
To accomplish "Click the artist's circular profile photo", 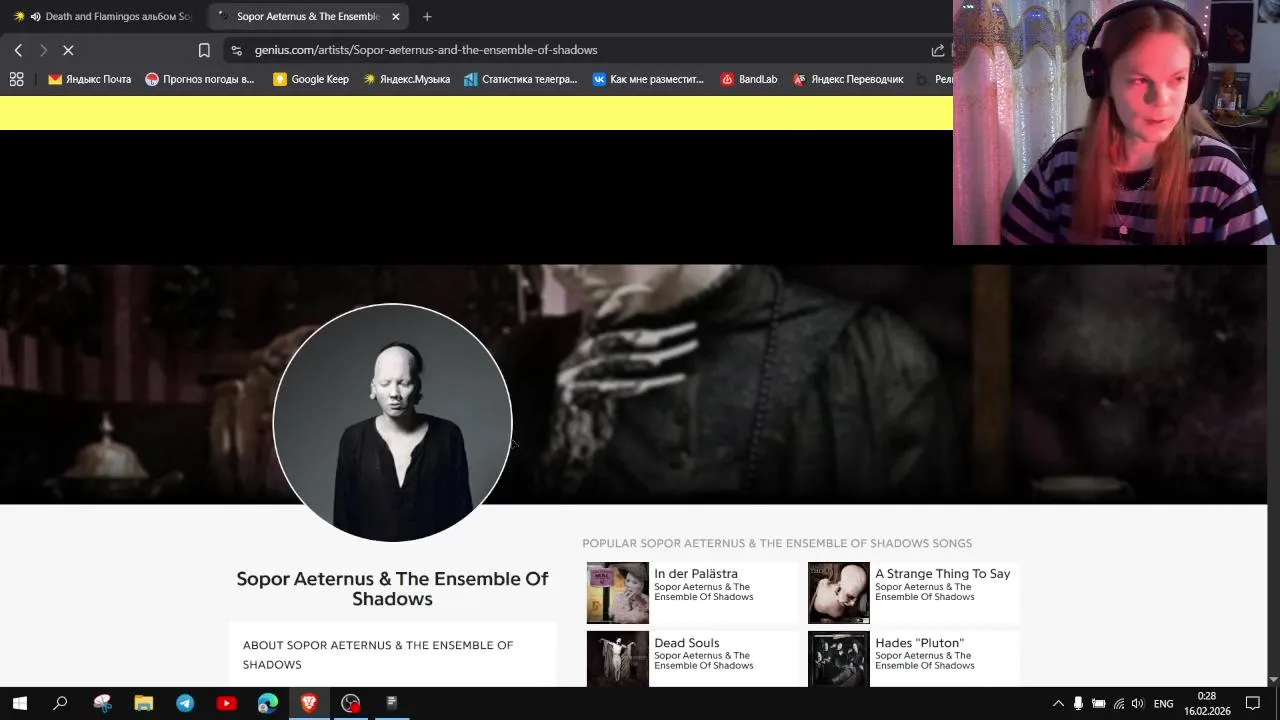I will 392,423.
